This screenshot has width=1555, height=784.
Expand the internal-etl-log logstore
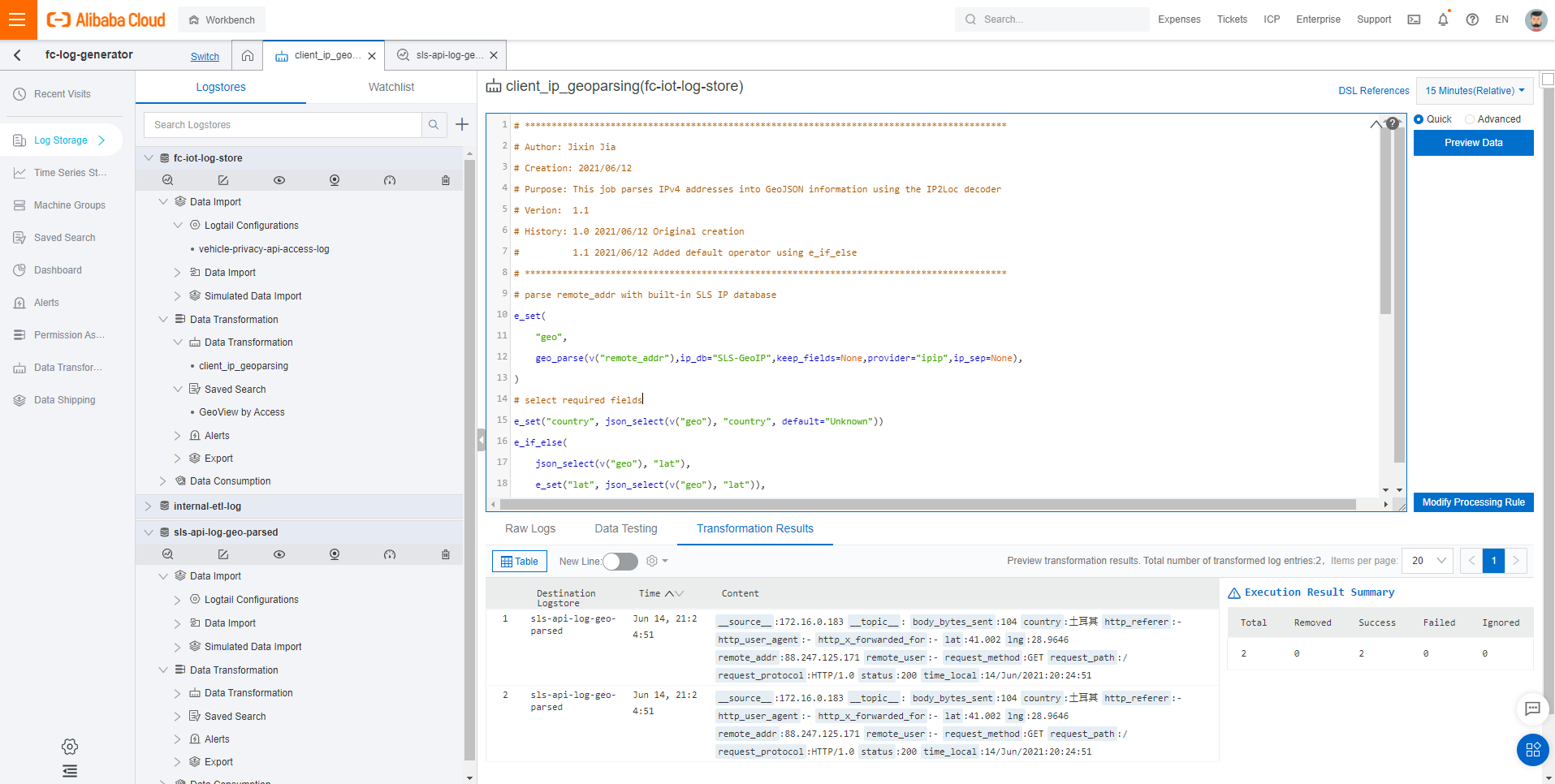click(149, 506)
